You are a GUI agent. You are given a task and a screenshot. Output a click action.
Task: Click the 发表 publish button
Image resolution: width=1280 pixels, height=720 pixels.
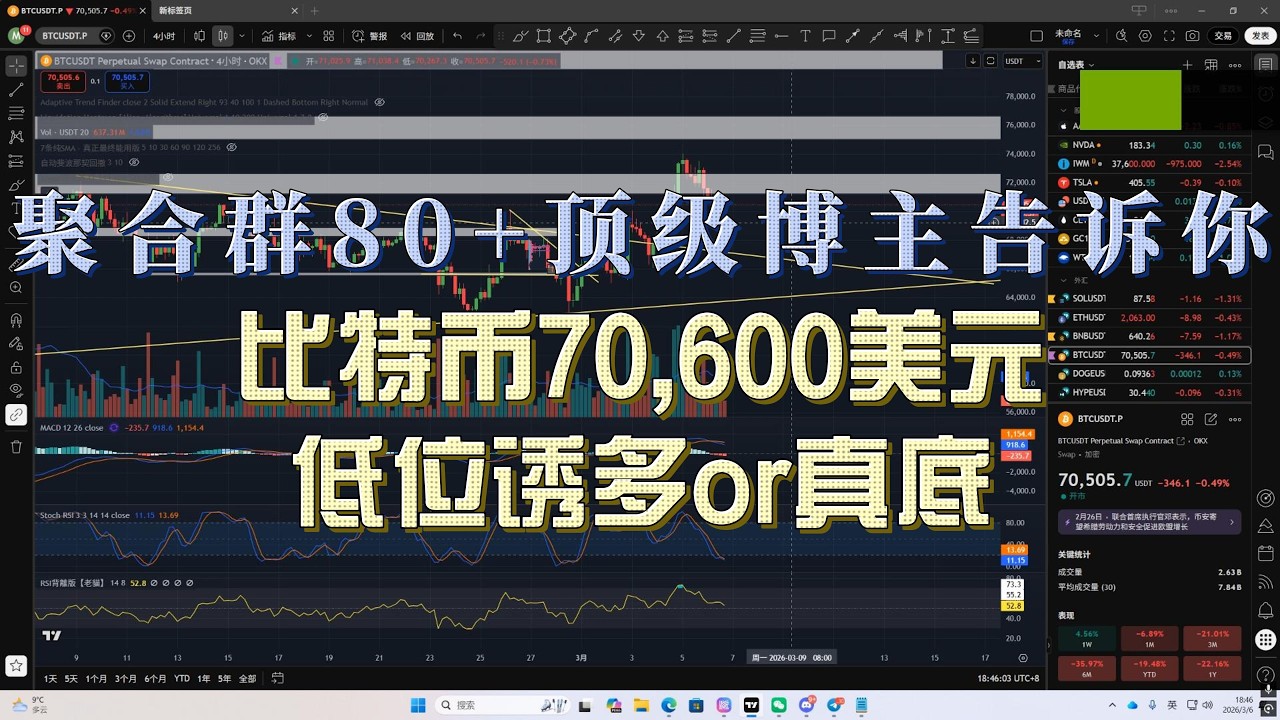pyautogui.click(x=1260, y=35)
